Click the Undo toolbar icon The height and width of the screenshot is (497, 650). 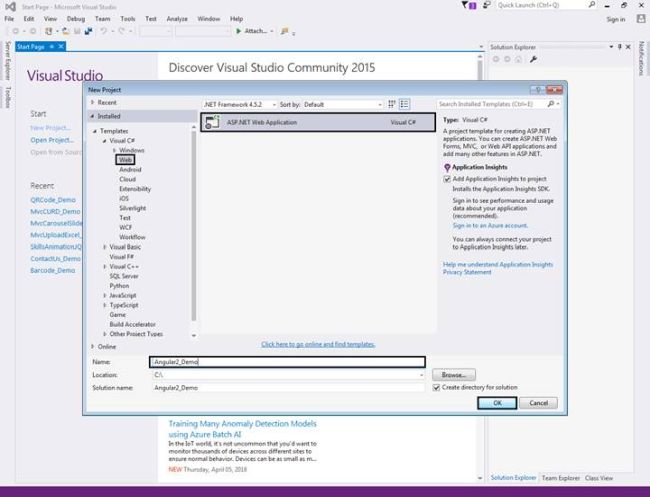click(x=103, y=31)
